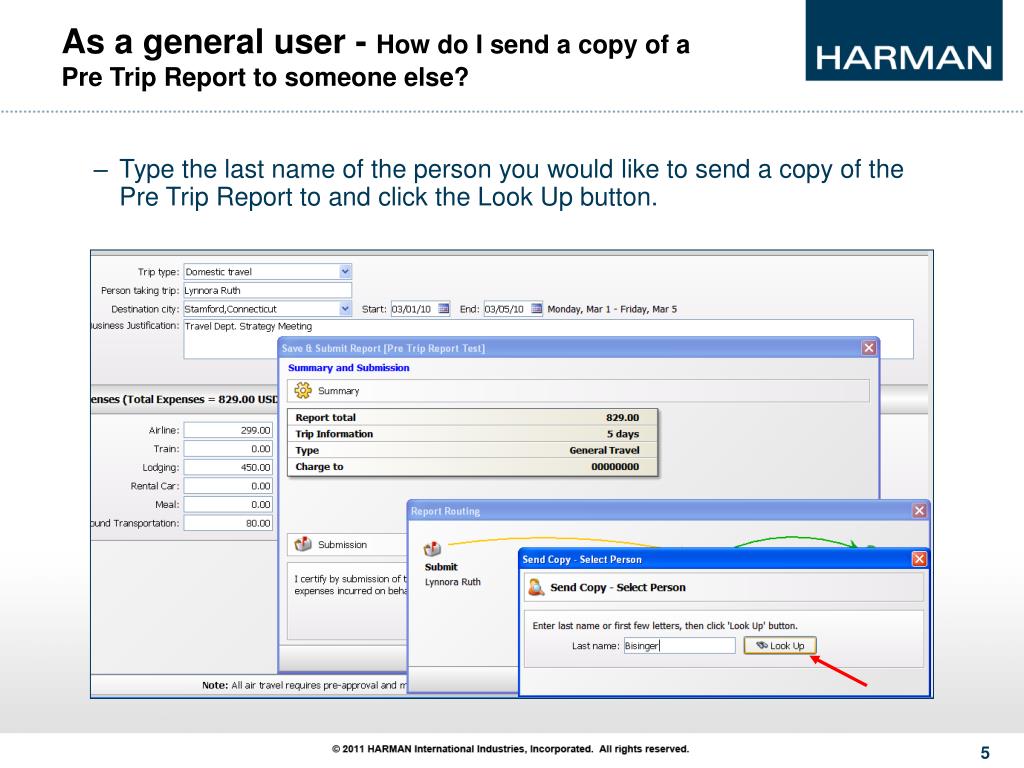The width and height of the screenshot is (1024, 768).
Task: Click the Train amount field
Action: pyautogui.click(x=228, y=449)
